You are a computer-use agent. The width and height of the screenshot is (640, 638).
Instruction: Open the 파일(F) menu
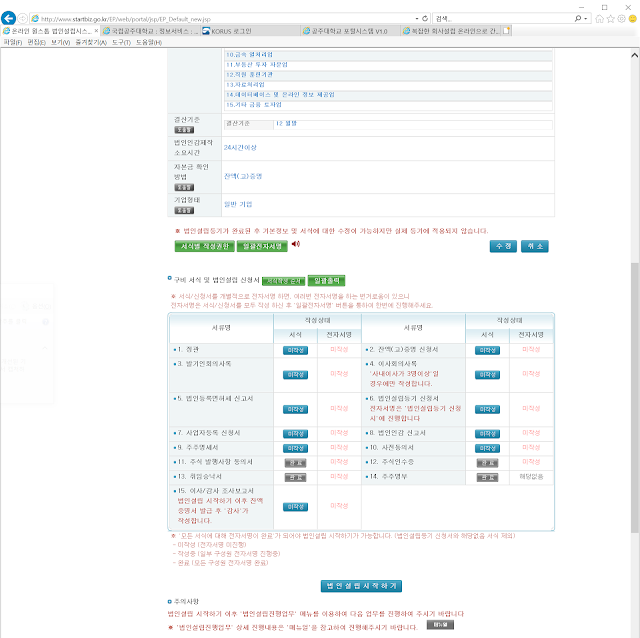pos(13,42)
